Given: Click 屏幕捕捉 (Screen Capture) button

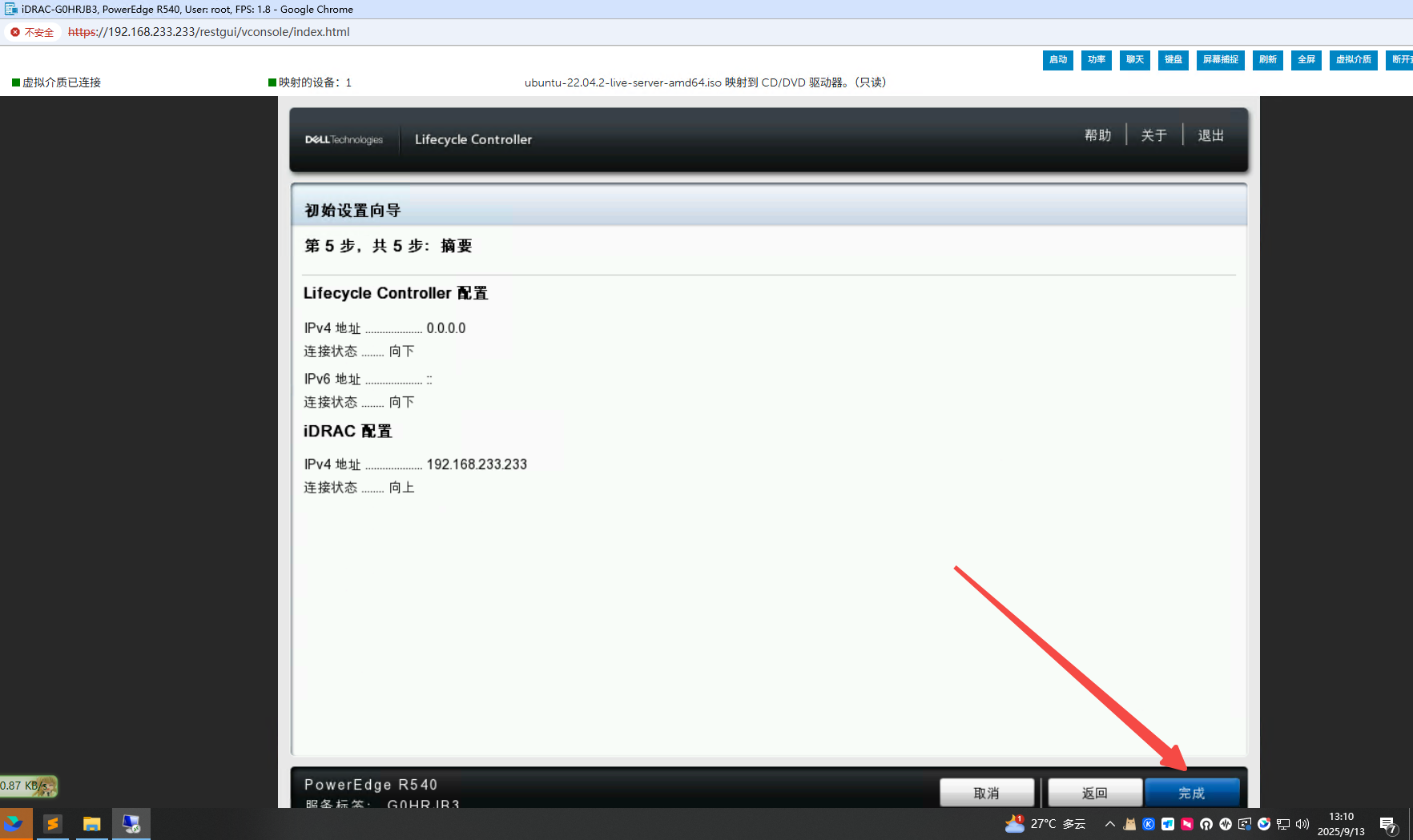Looking at the screenshot, I should (1220, 60).
